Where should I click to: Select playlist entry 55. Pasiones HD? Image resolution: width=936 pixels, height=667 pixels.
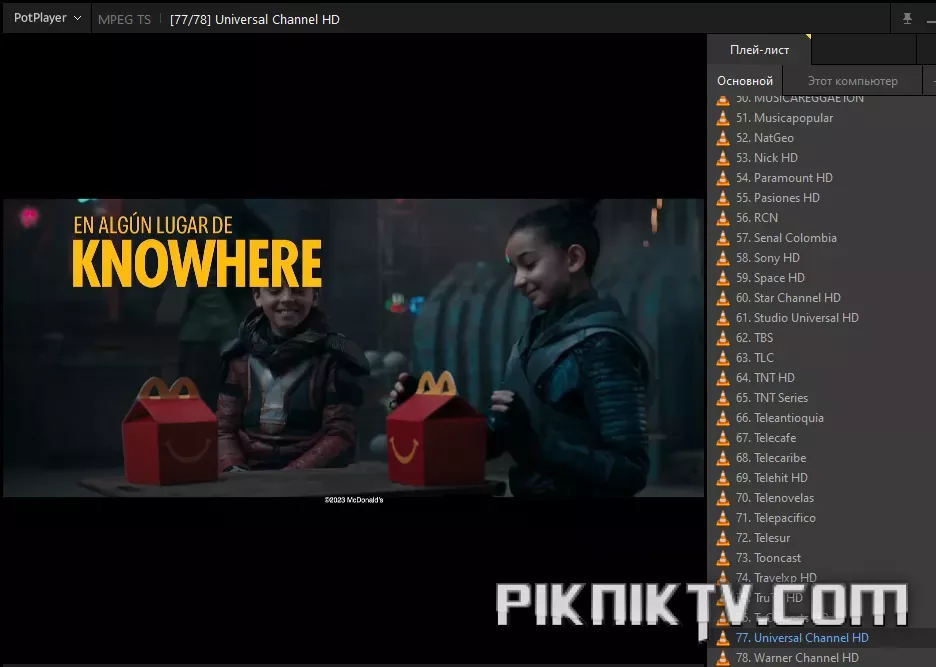[x=821, y=198]
